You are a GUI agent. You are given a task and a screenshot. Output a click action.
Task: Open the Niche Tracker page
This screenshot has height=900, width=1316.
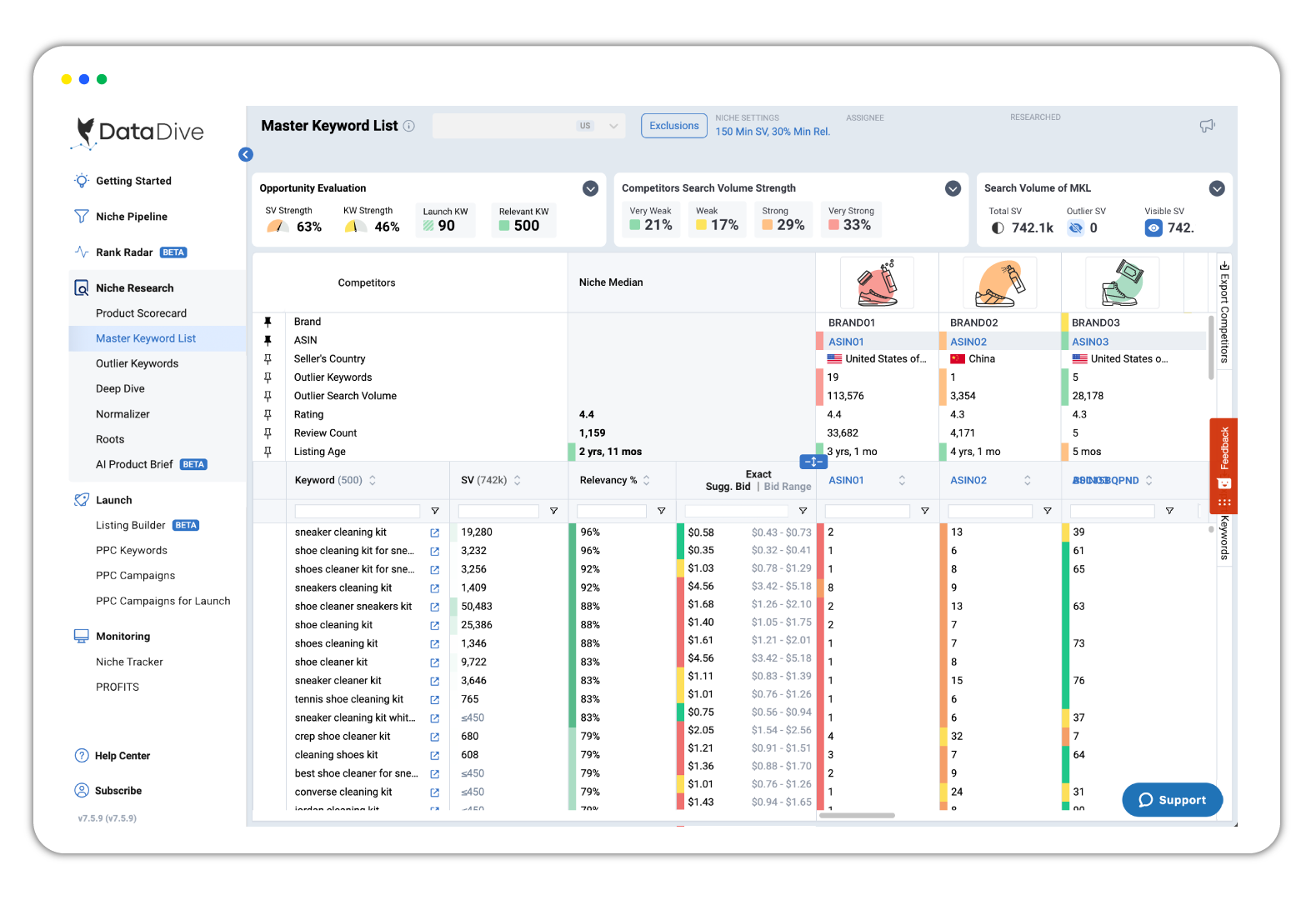click(129, 662)
